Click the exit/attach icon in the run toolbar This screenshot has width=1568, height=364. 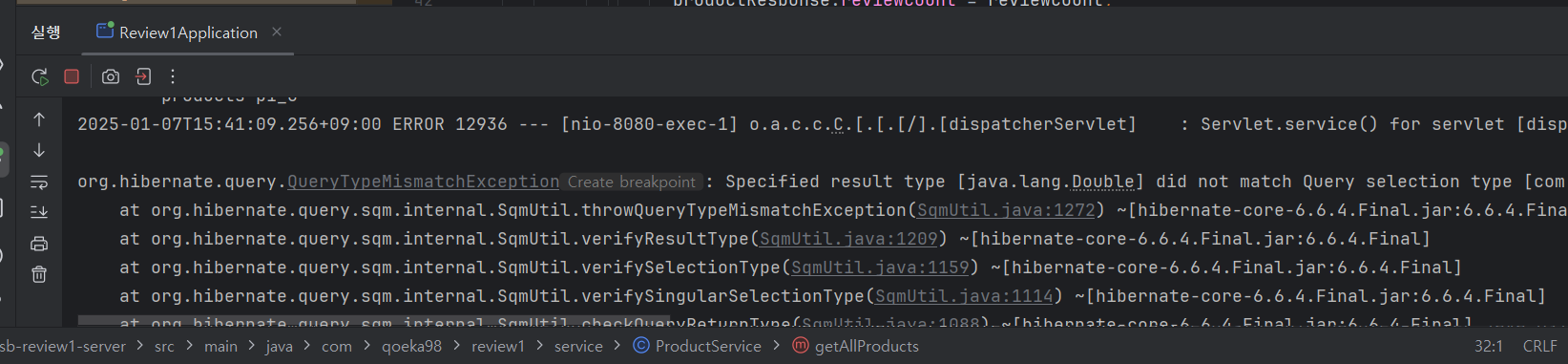pos(143,76)
